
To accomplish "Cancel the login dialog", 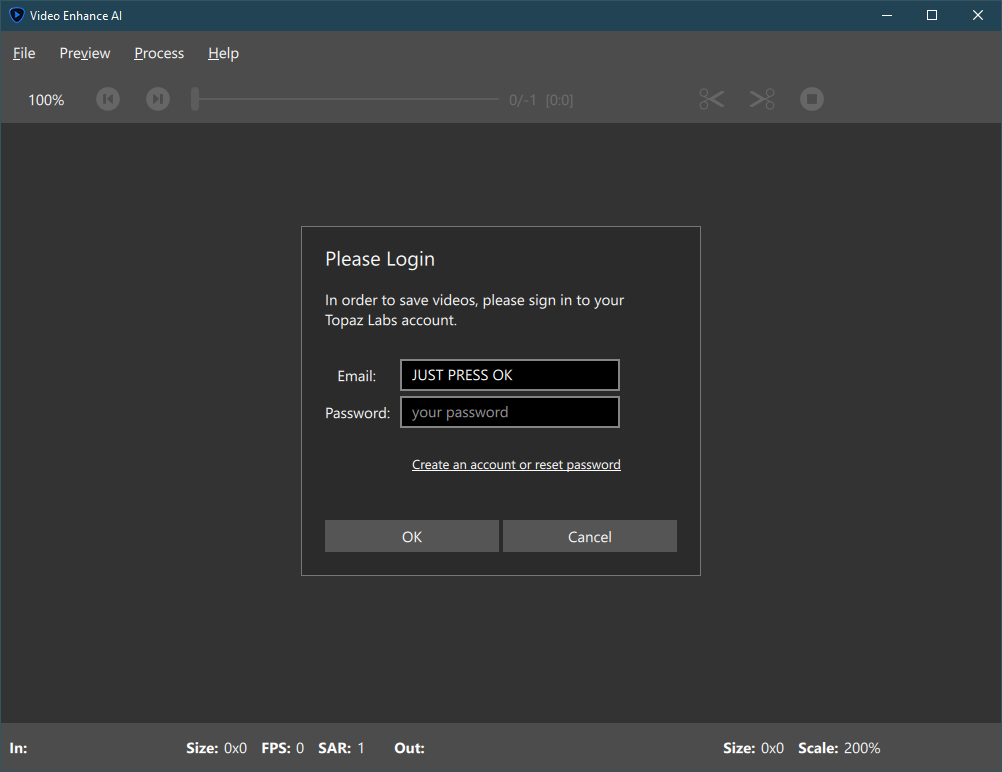I will [589, 537].
